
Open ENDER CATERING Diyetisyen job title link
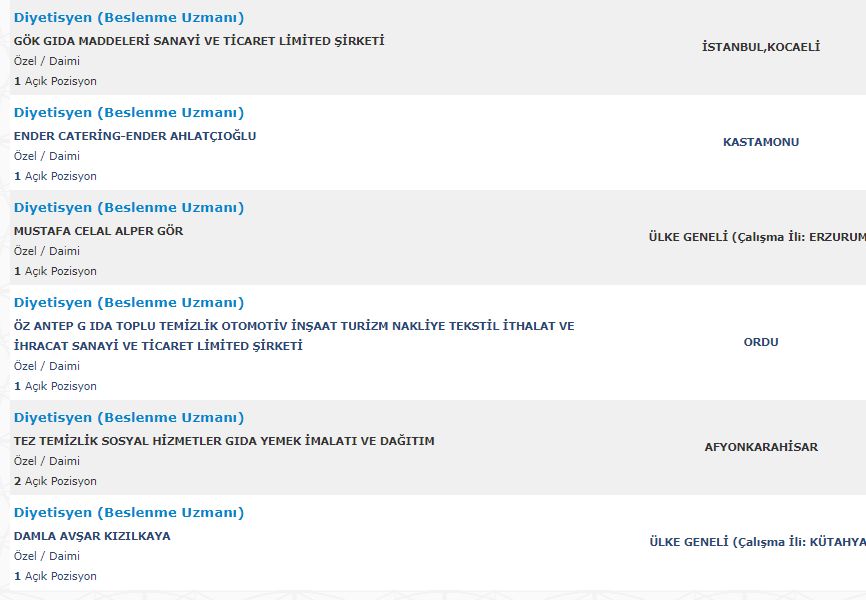tap(129, 113)
